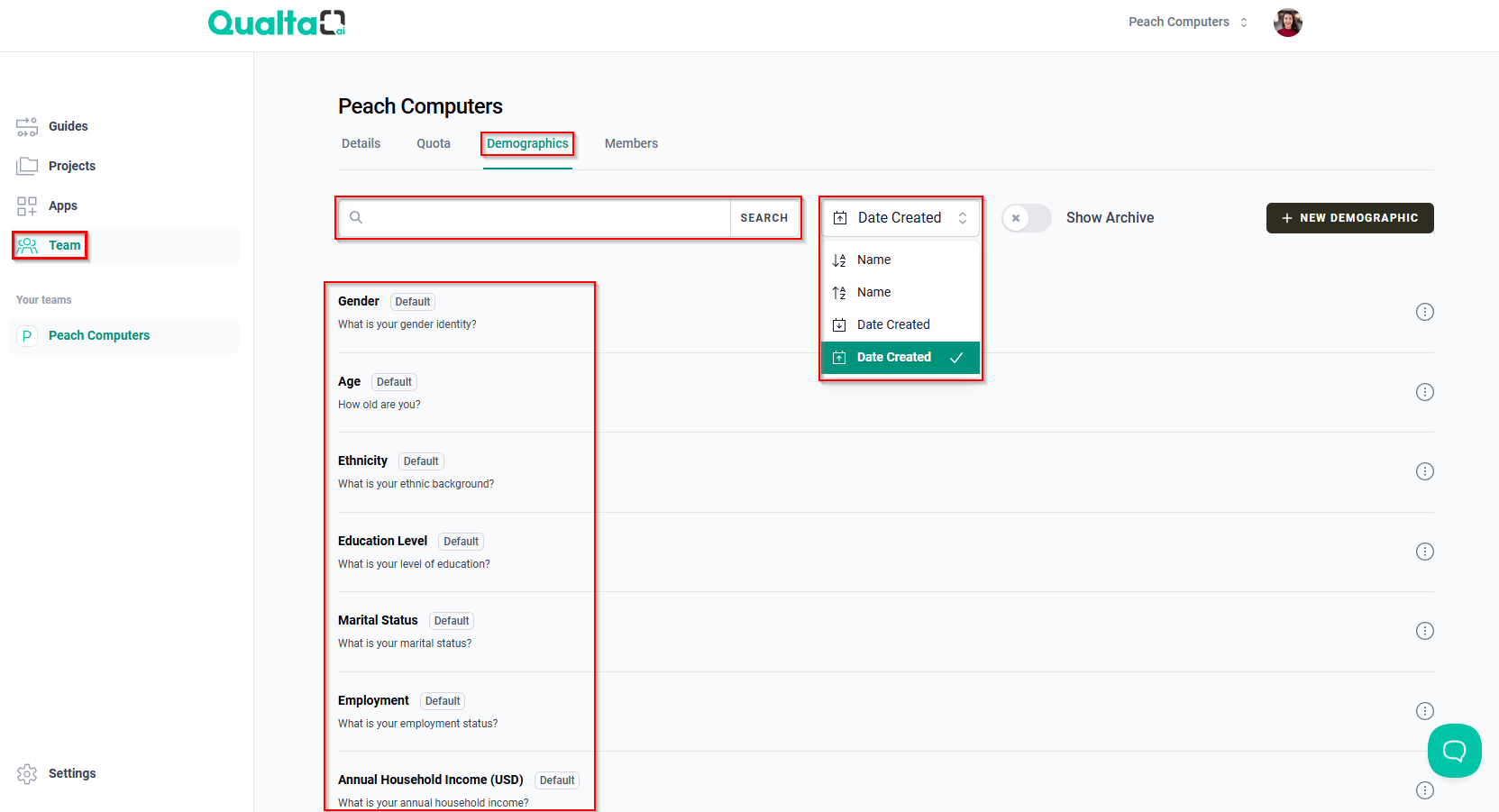Sort by Name descending Z-A
1499x812 pixels.
[900, 292]
